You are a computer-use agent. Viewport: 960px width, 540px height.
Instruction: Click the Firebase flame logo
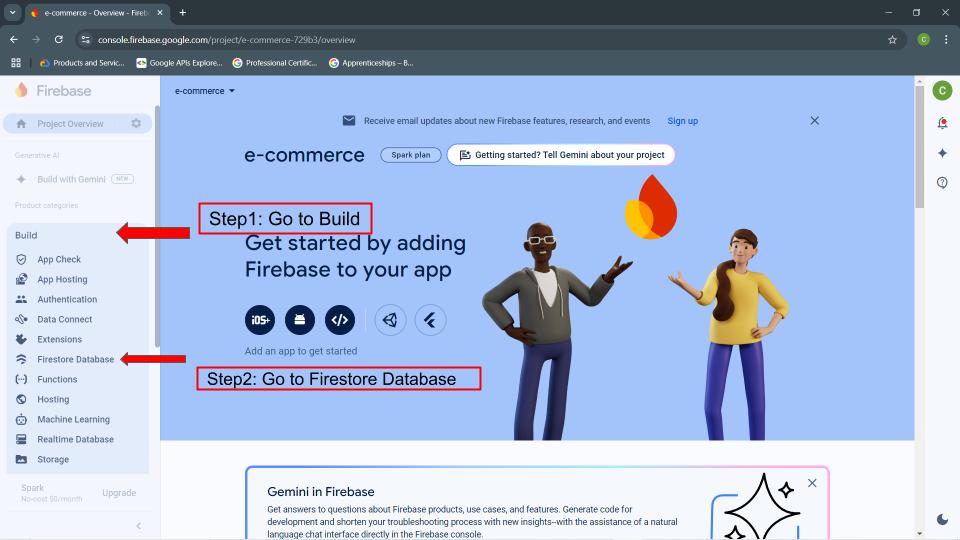click(x=21, y=90)
